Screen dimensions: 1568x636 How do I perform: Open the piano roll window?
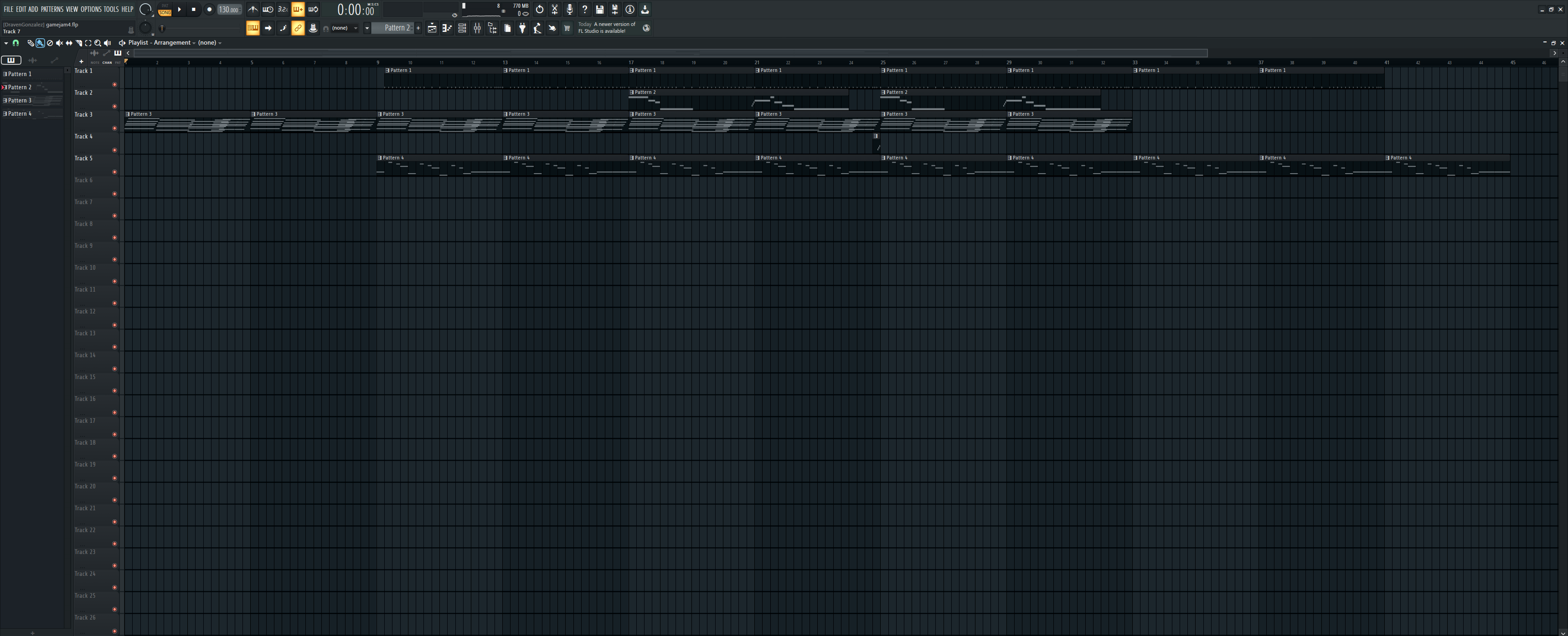447,28
